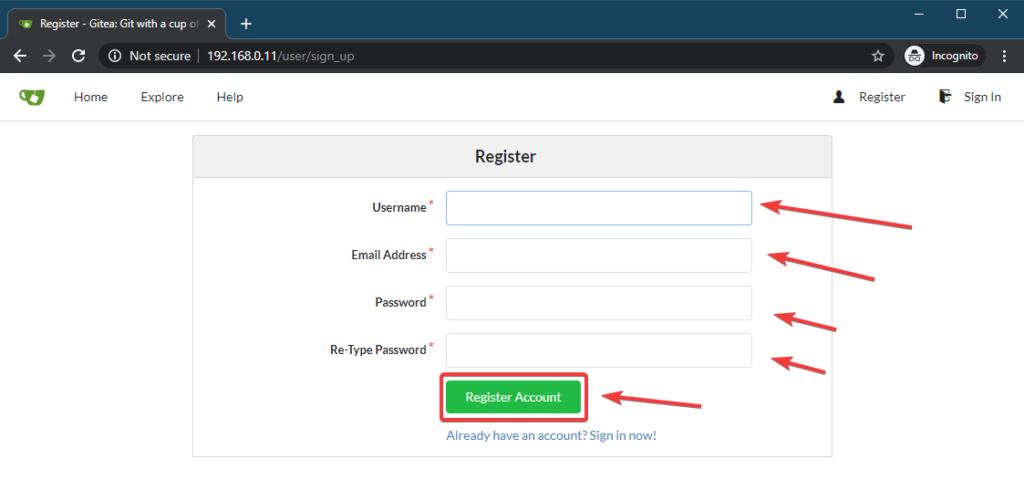Open the Chrome three-dot menu

pyautogui.click(x=1004, y=56)
